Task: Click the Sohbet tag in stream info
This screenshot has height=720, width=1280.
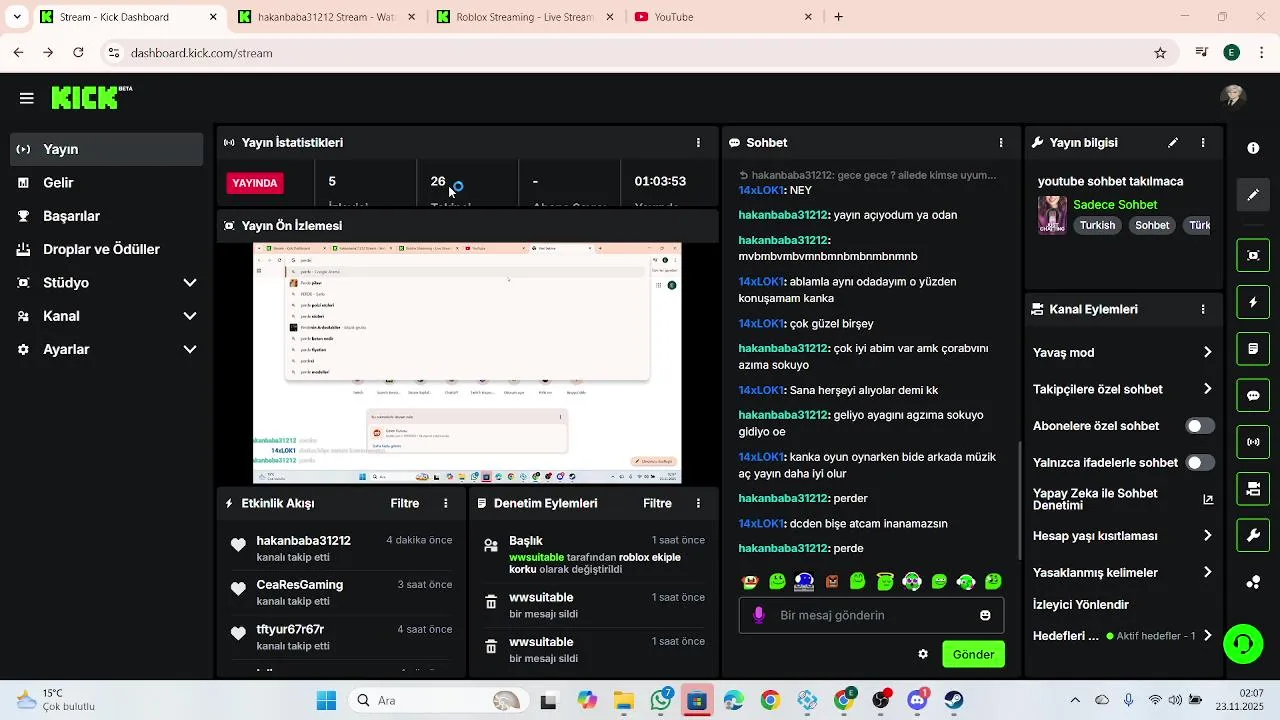Action: 1152,225
